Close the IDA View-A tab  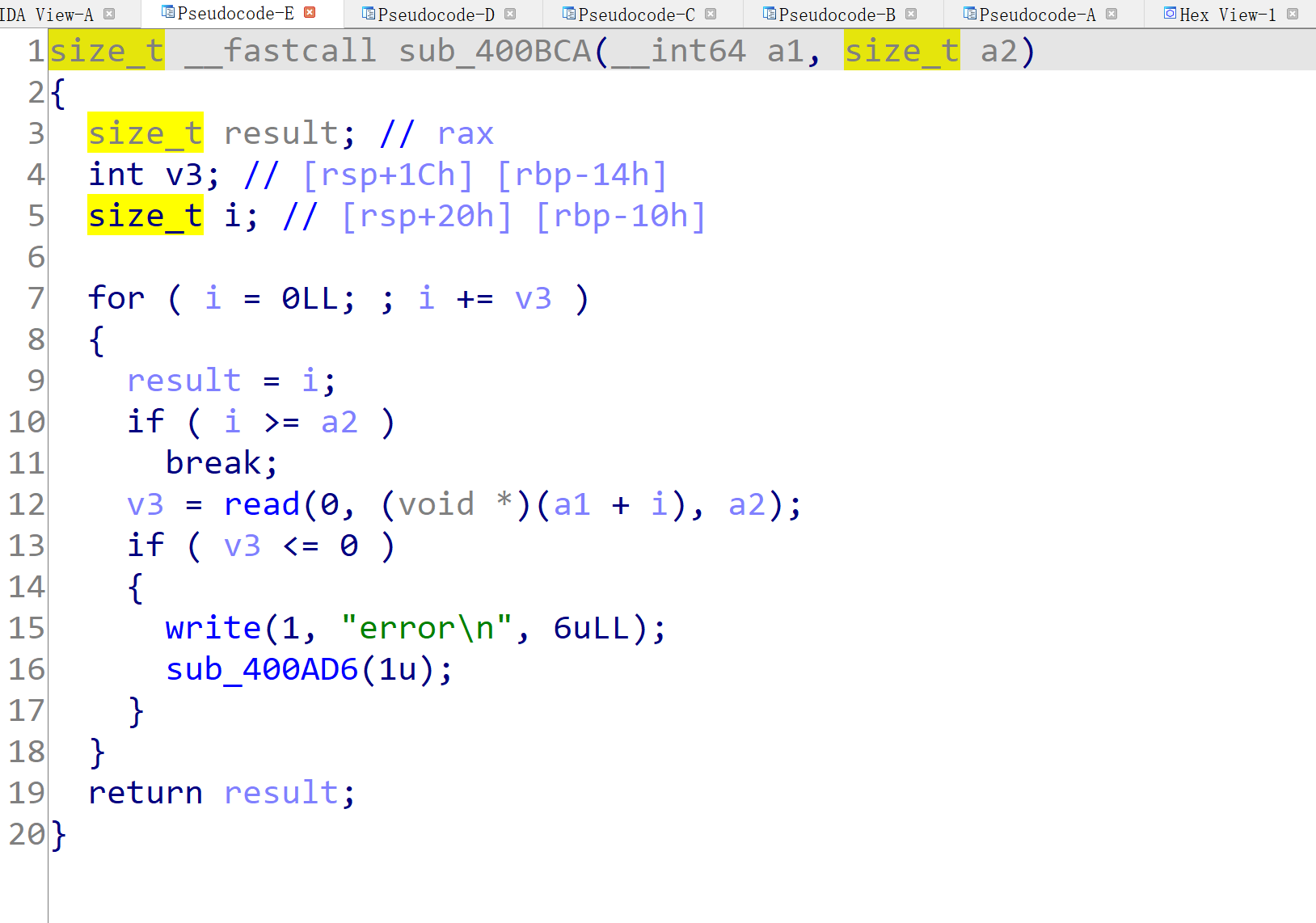click(109, 14)
